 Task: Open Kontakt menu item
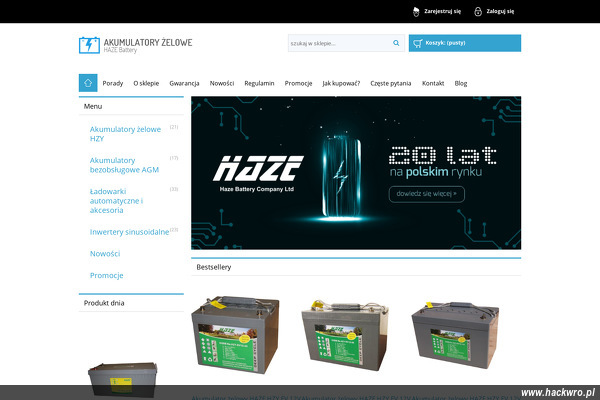pos(433,83)
